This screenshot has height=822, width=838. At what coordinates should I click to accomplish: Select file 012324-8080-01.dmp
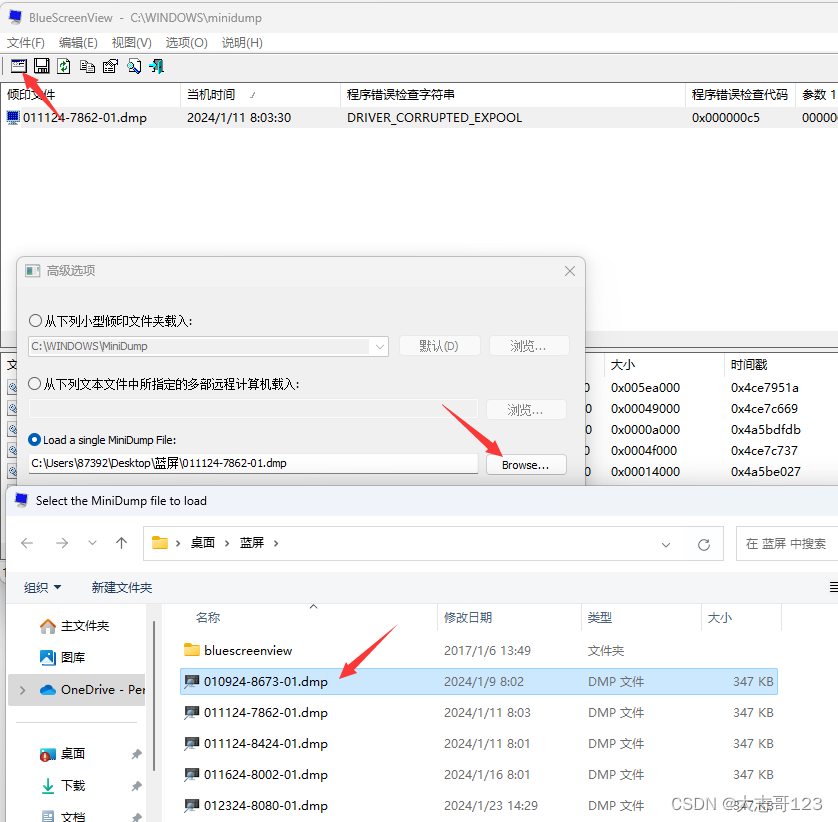(478, 805)
